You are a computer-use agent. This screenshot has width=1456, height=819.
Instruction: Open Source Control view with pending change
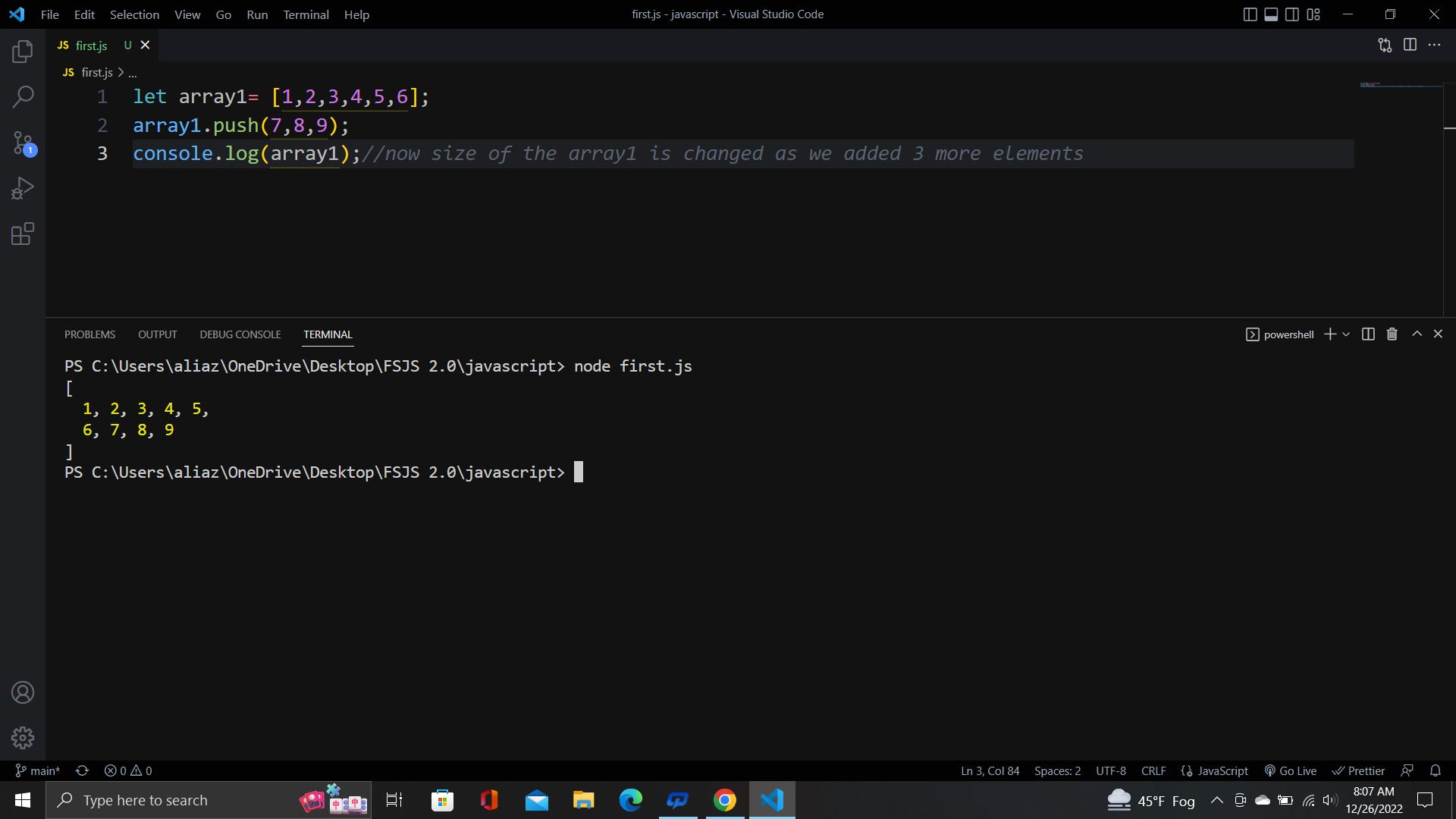[23, 143]
